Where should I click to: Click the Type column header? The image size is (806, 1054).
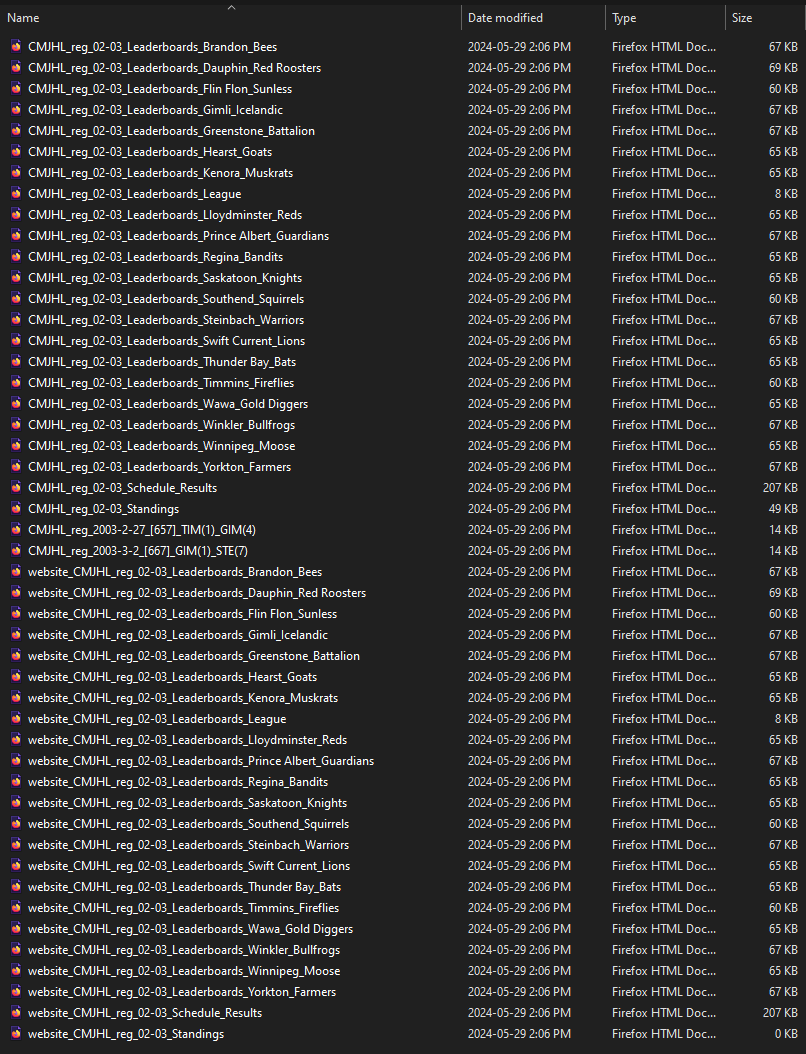tap(624, 18)
